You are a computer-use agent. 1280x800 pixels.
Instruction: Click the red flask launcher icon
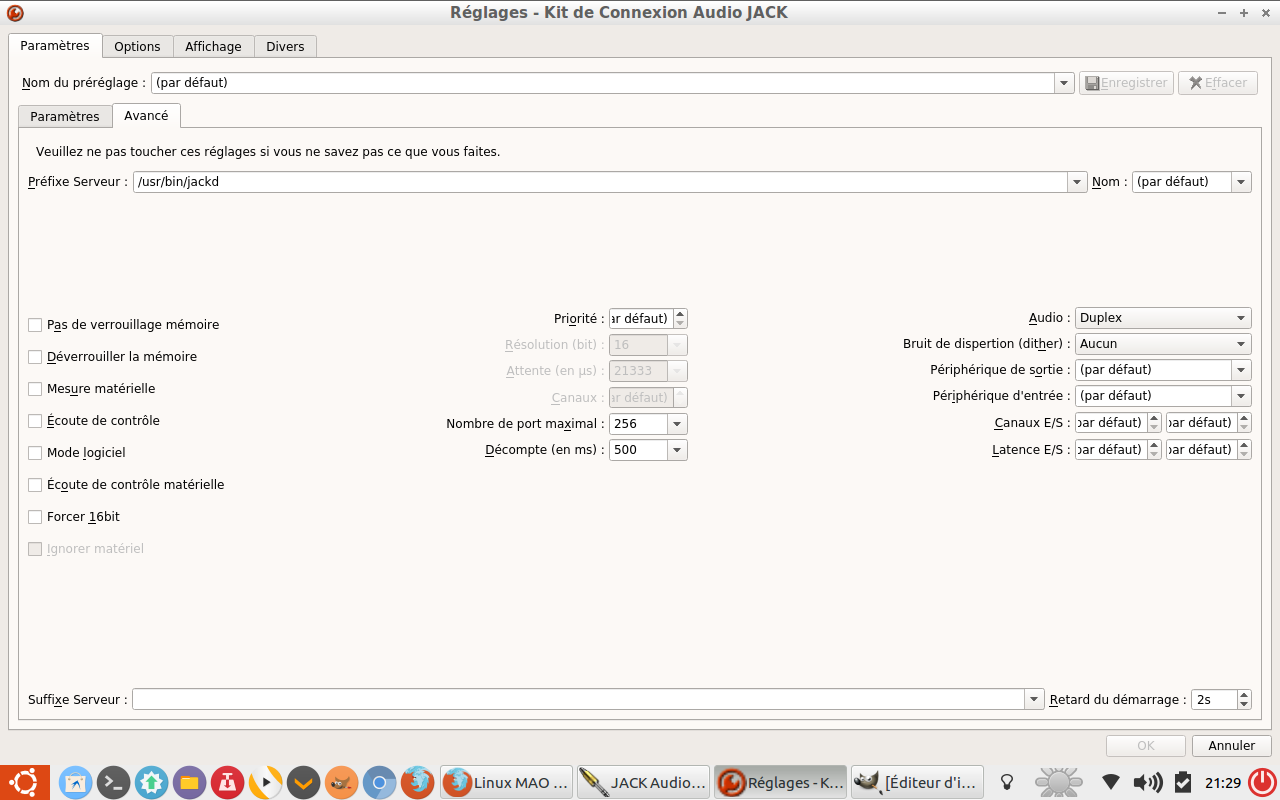coord(227,782)
